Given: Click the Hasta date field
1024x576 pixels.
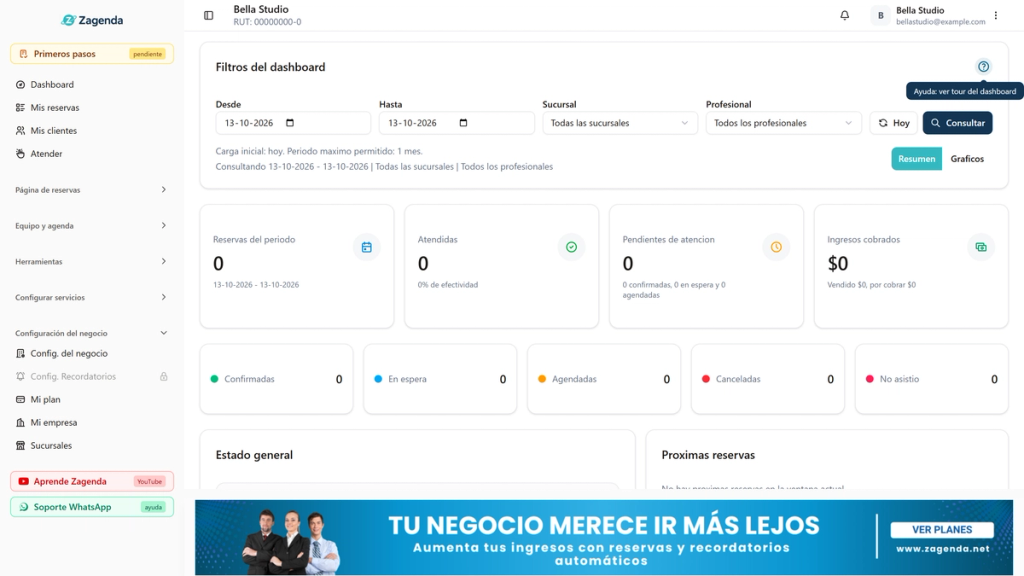Looking at the screenshot, I should coord(456,123).
